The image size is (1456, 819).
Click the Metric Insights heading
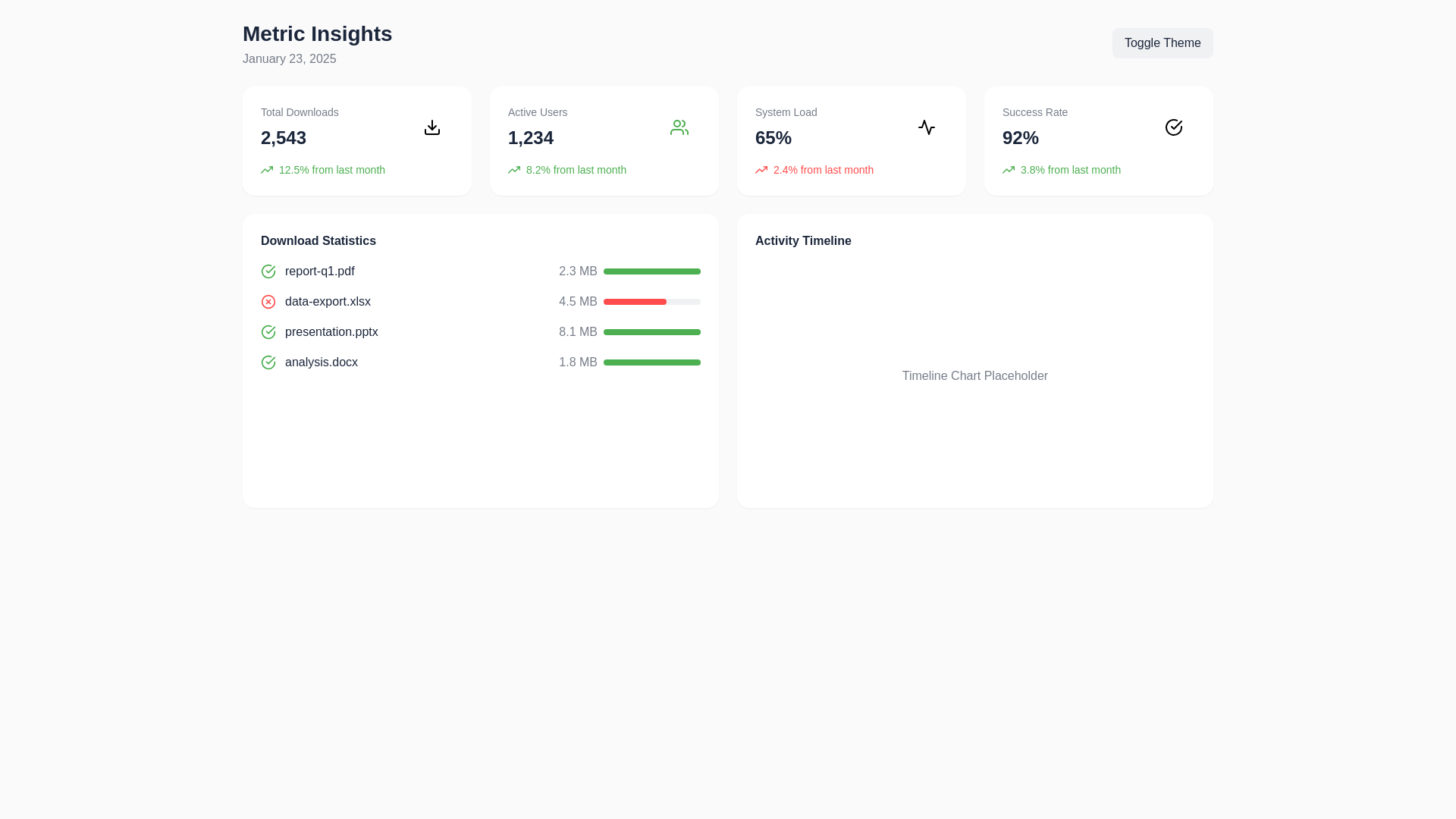[x=317, y=33]
